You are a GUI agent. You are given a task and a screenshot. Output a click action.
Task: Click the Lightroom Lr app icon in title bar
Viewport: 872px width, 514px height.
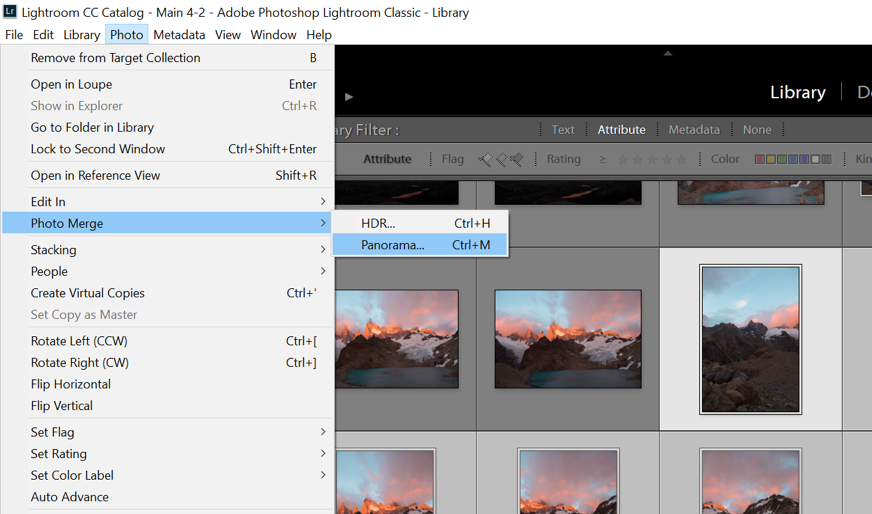coord(9,12)
